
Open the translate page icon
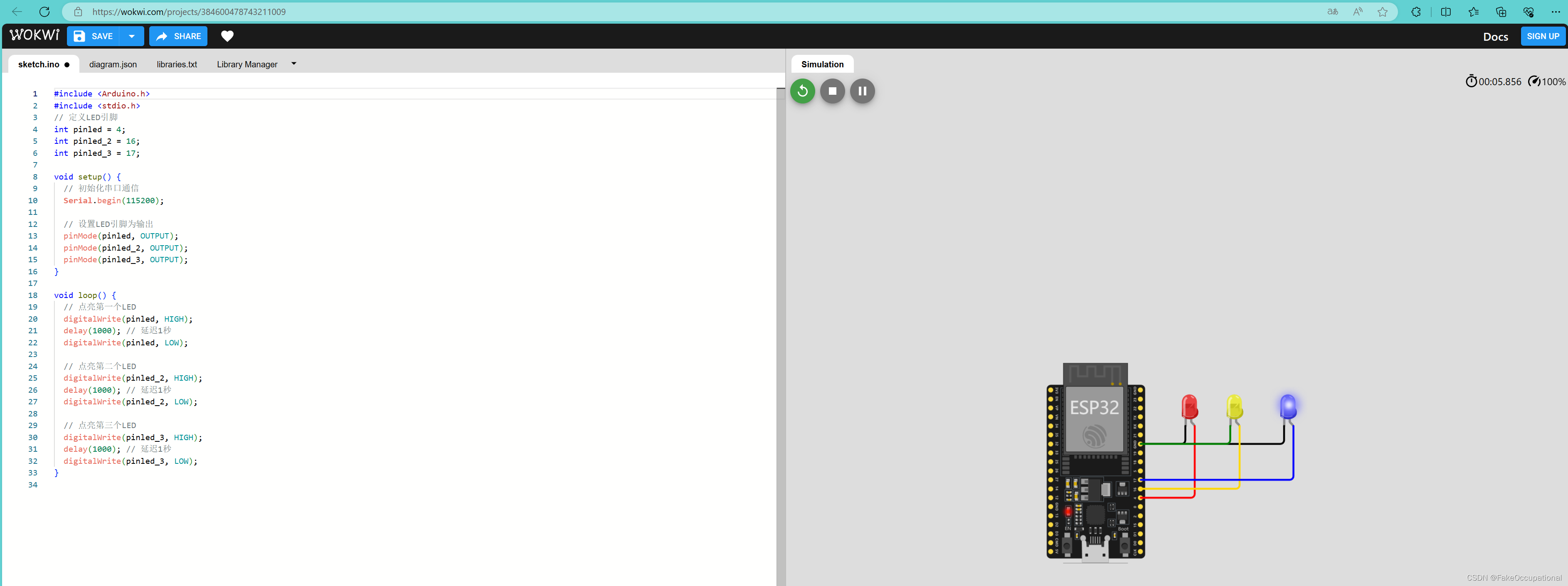click(1332, 12)
